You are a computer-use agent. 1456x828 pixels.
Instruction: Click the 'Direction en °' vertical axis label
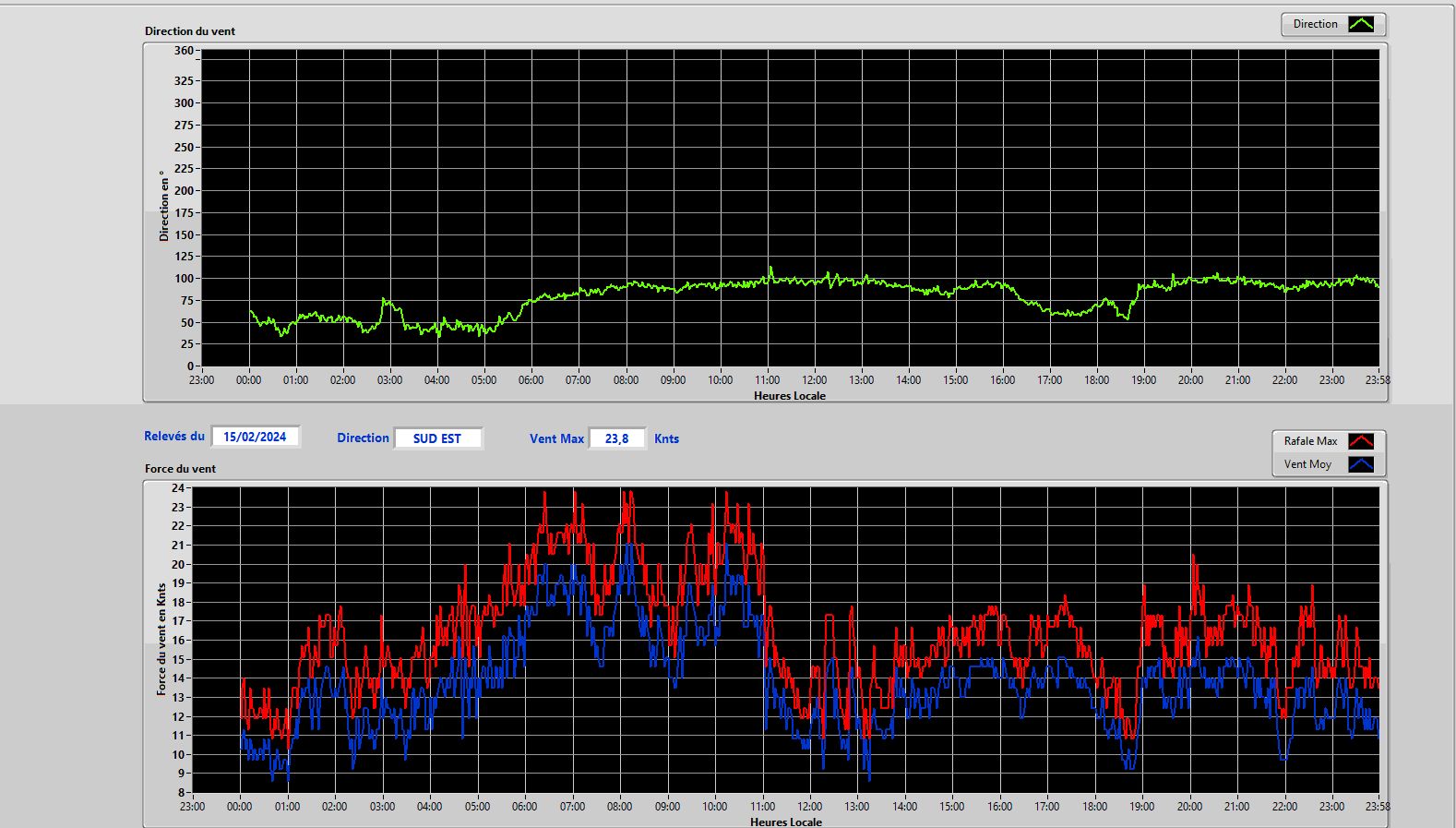(164, 206)
